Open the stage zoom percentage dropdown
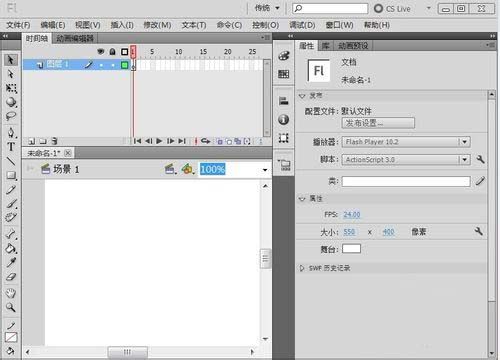 265,170
